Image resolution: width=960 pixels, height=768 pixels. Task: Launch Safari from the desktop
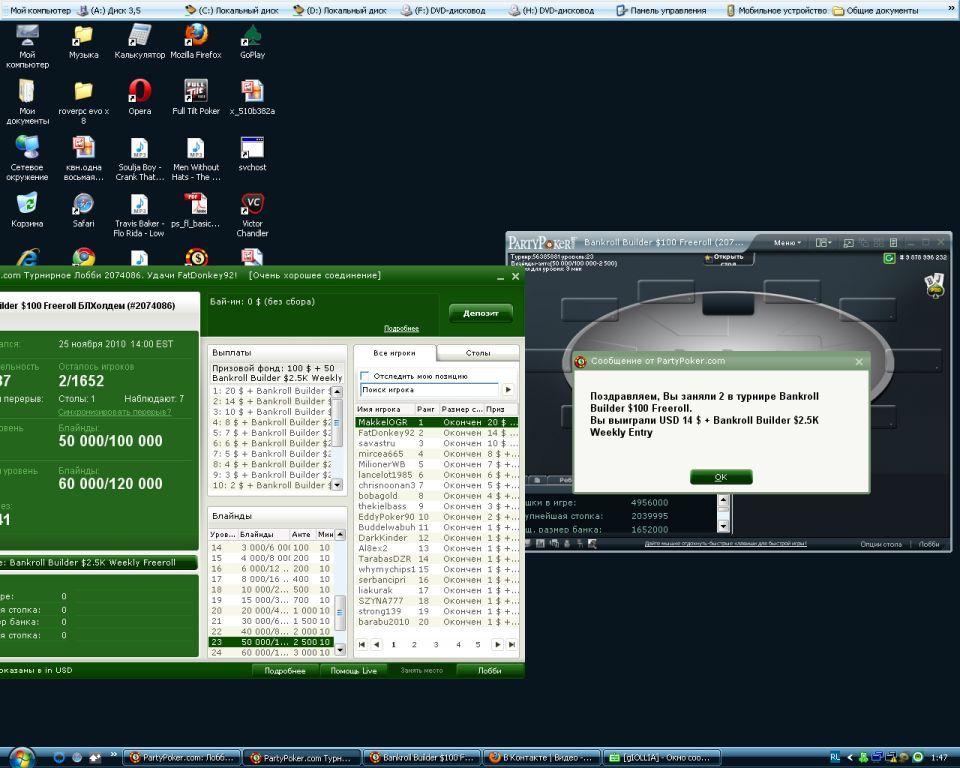coord(83,209)
